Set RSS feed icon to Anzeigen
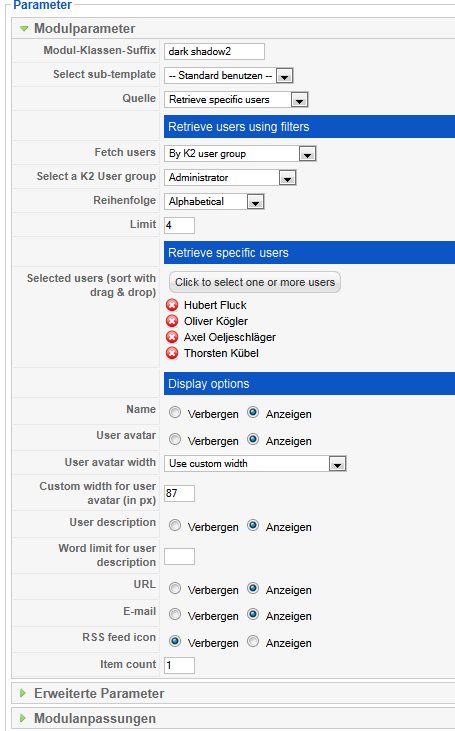Image resolution: width=455 pixels, height=731 pixels. pyautogui.click(x=253, y=641)
